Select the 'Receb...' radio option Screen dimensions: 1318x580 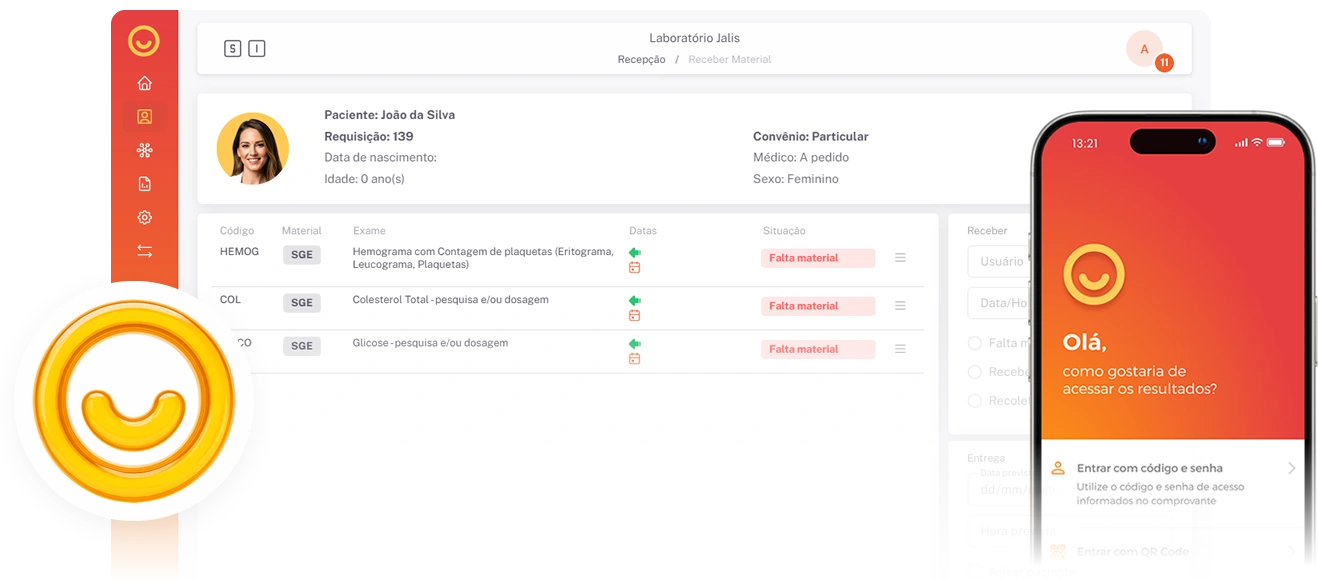(975, 372)
